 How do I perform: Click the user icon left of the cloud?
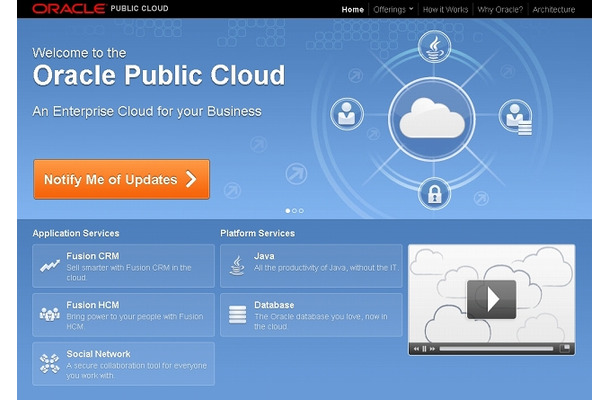[347, 114]
